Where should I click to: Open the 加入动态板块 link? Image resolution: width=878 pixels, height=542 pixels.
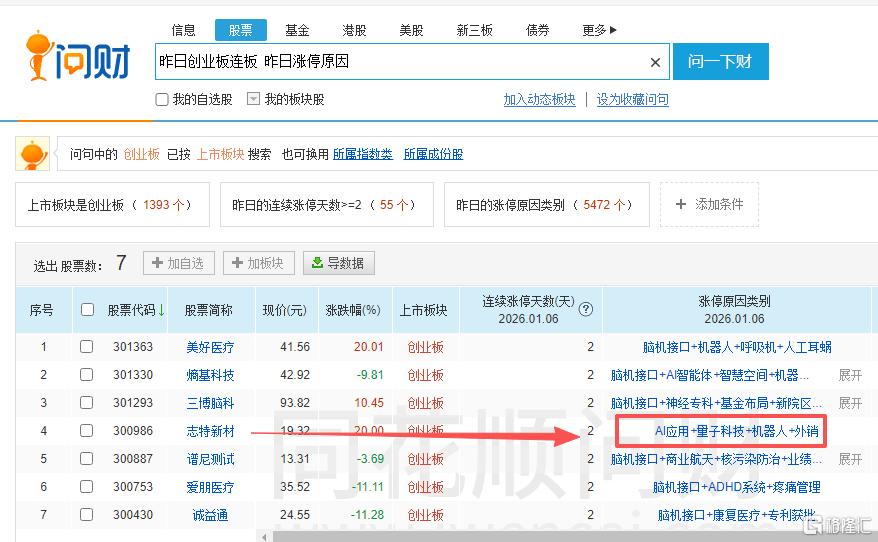[539, 100]
